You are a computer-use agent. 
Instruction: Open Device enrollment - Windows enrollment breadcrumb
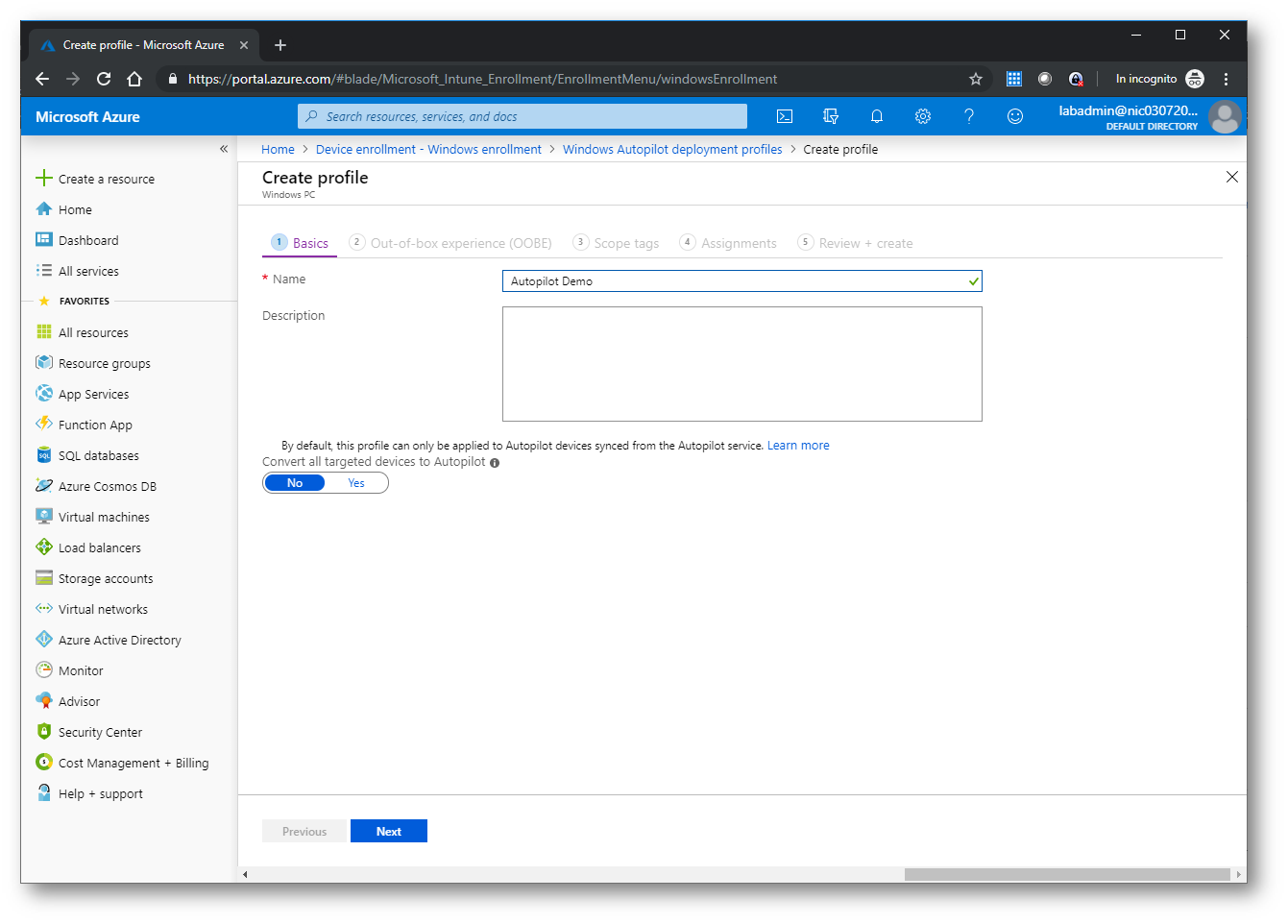coord(428,149)
